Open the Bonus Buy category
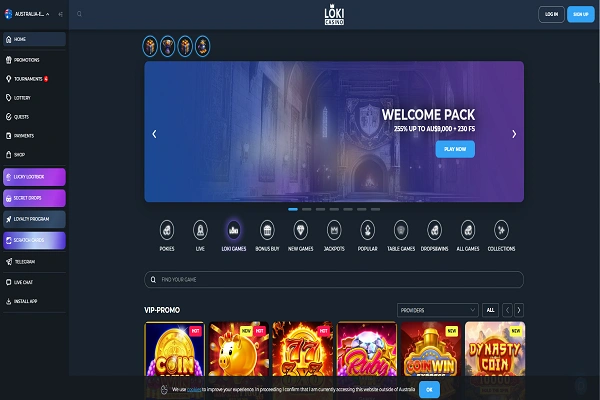600x400 pixels. (267, 230)
